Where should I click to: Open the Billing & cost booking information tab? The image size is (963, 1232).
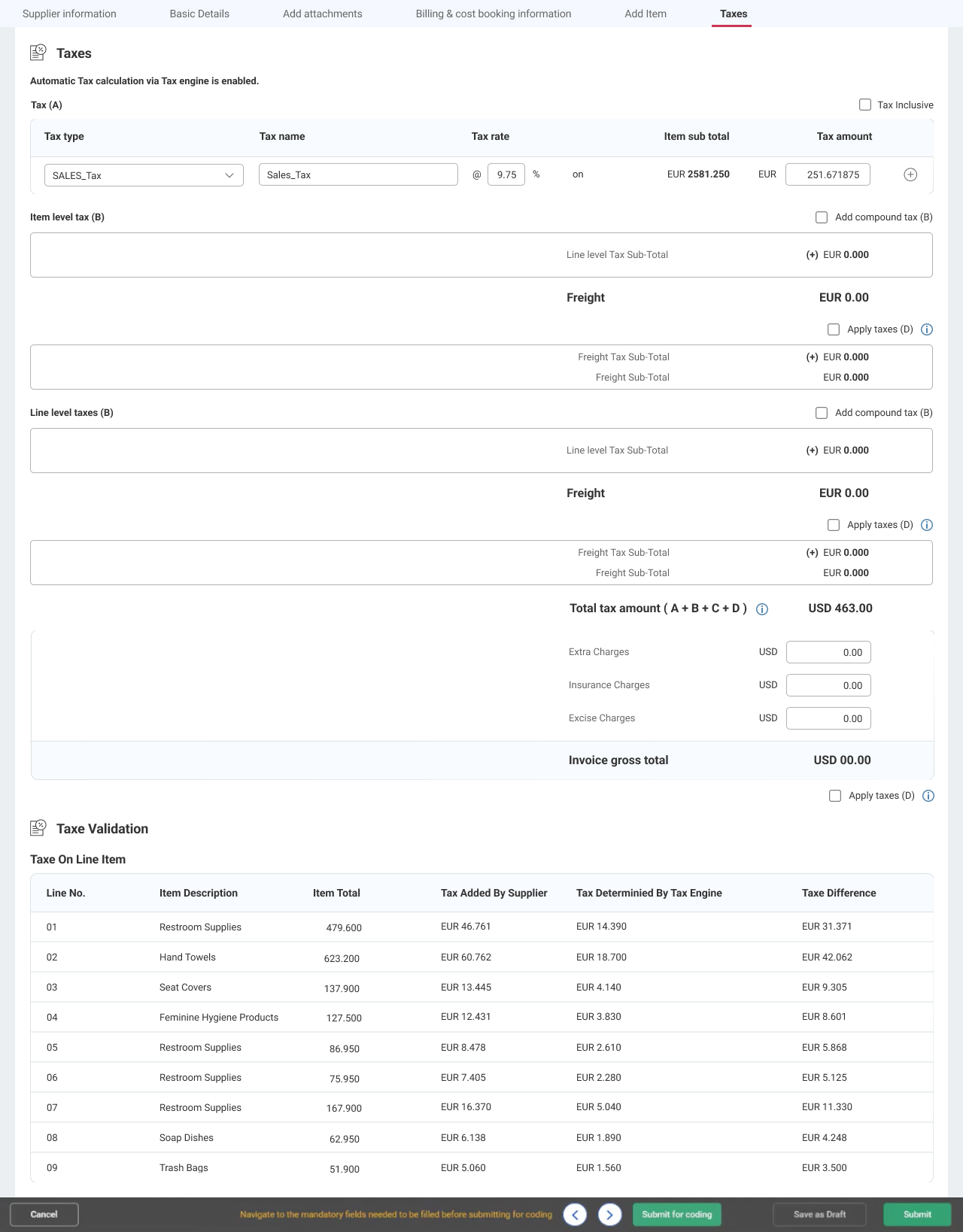(x=493, y=14)
